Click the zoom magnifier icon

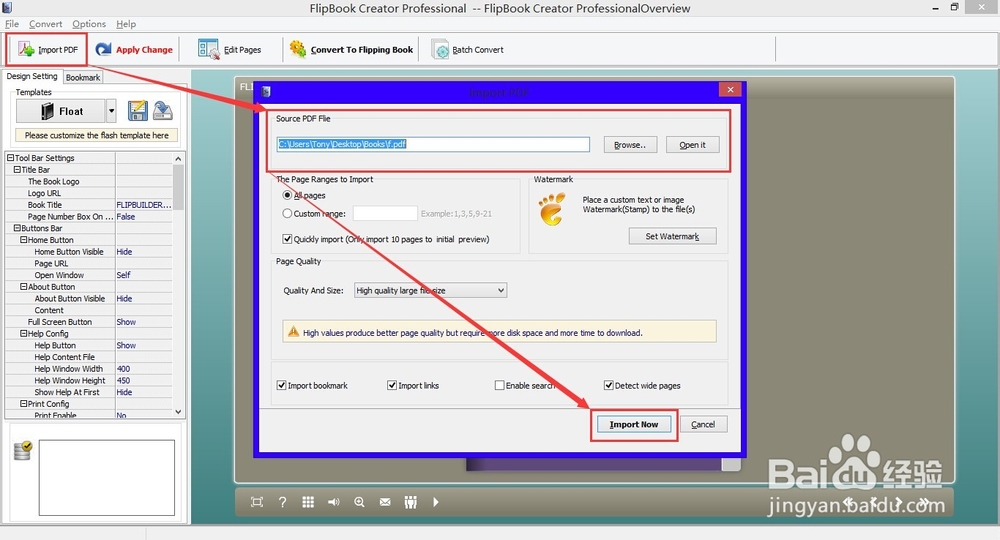(360, 502)
